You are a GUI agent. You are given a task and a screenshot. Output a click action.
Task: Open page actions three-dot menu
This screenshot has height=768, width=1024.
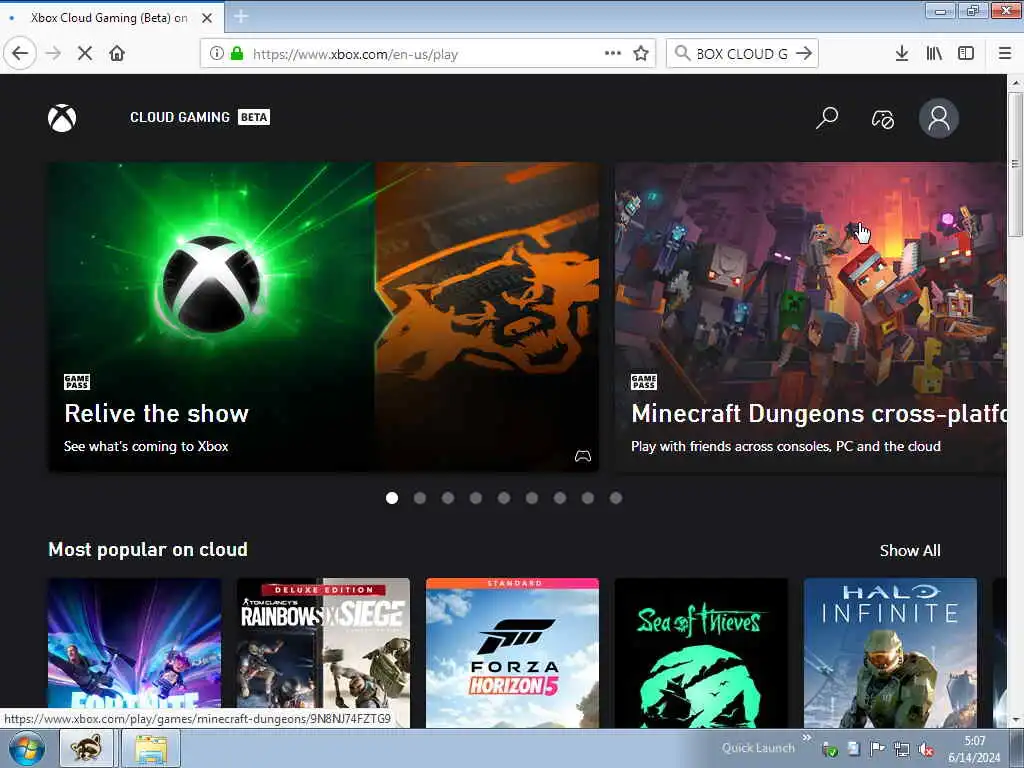pyautogui.click(x=613, y=54)
